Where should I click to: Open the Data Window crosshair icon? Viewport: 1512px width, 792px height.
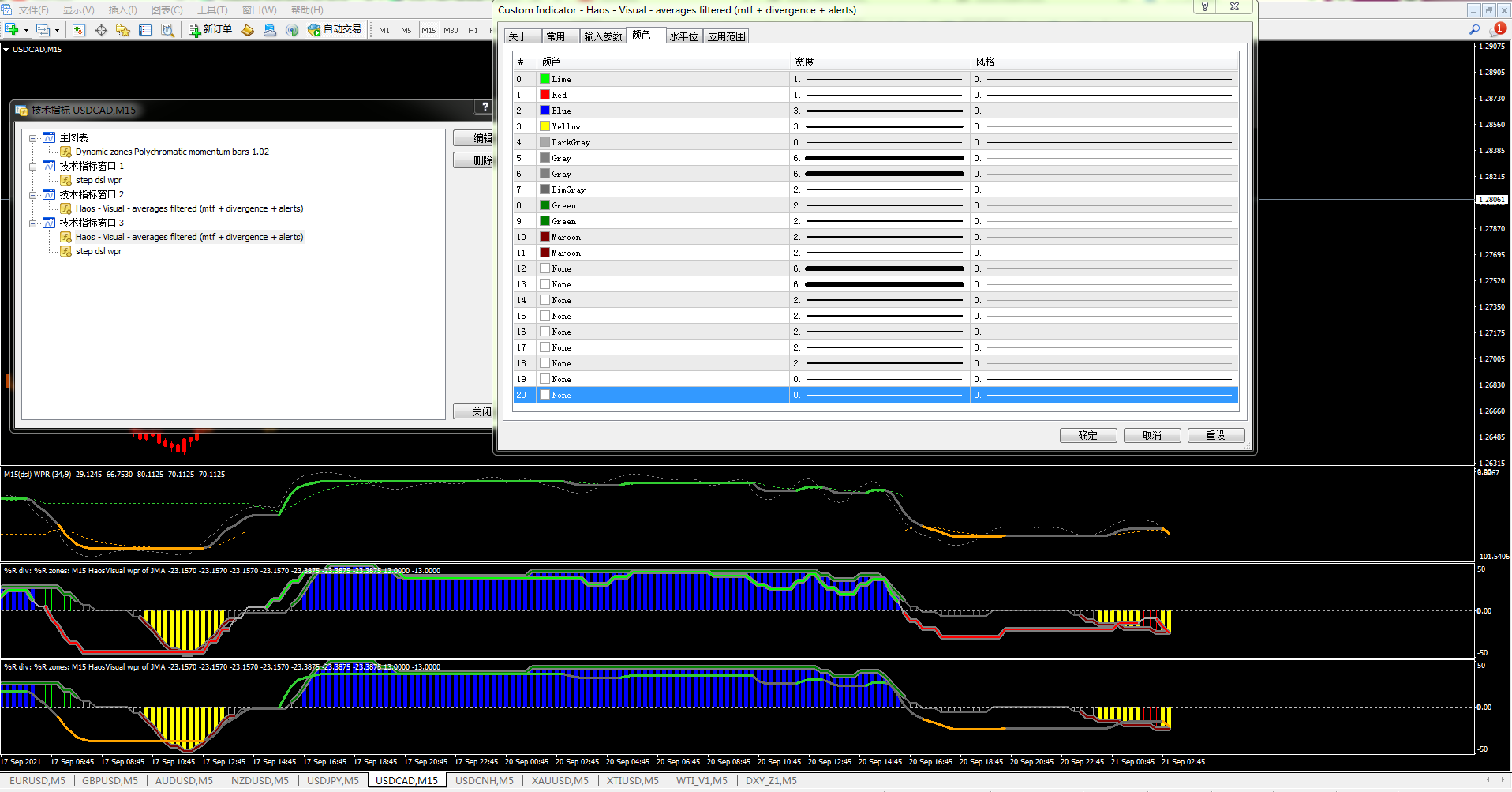(x=101, y=30)
